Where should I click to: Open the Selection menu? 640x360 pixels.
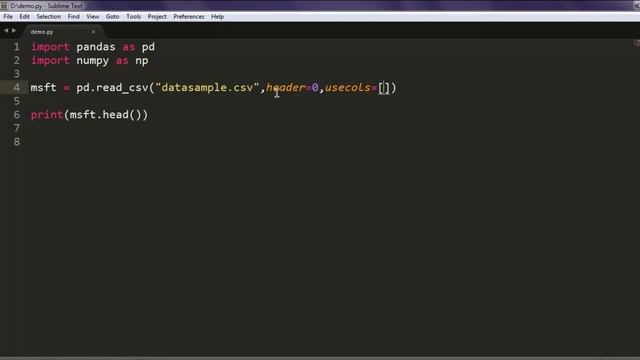(x=49, y=17)
